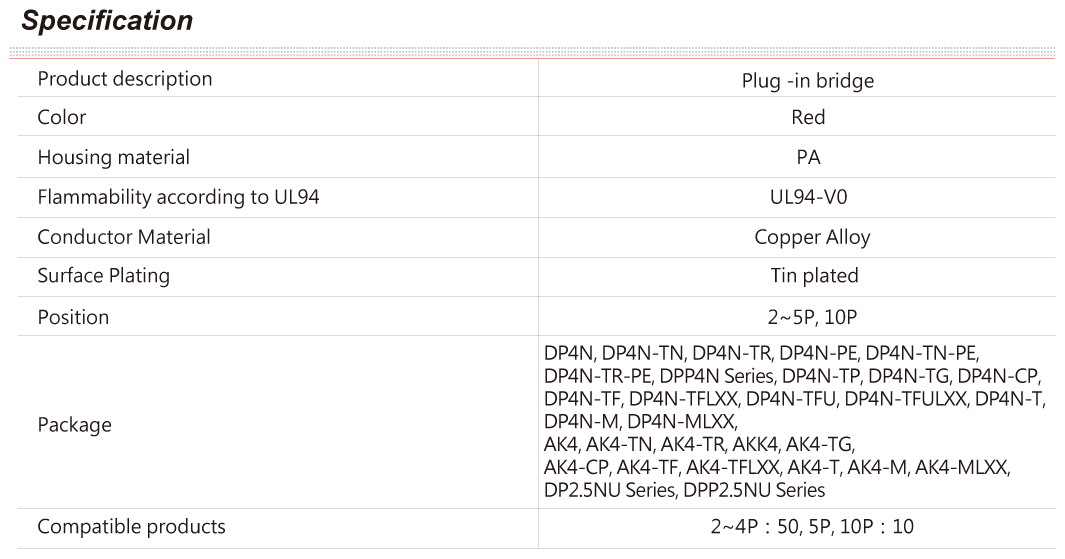Image resolution: width=1065 pixels, height=559 pixels.
Task: Click the package line starting 'DP4N, DP4N-TN'
Action: pyautogui.click(x=761, y=353)
